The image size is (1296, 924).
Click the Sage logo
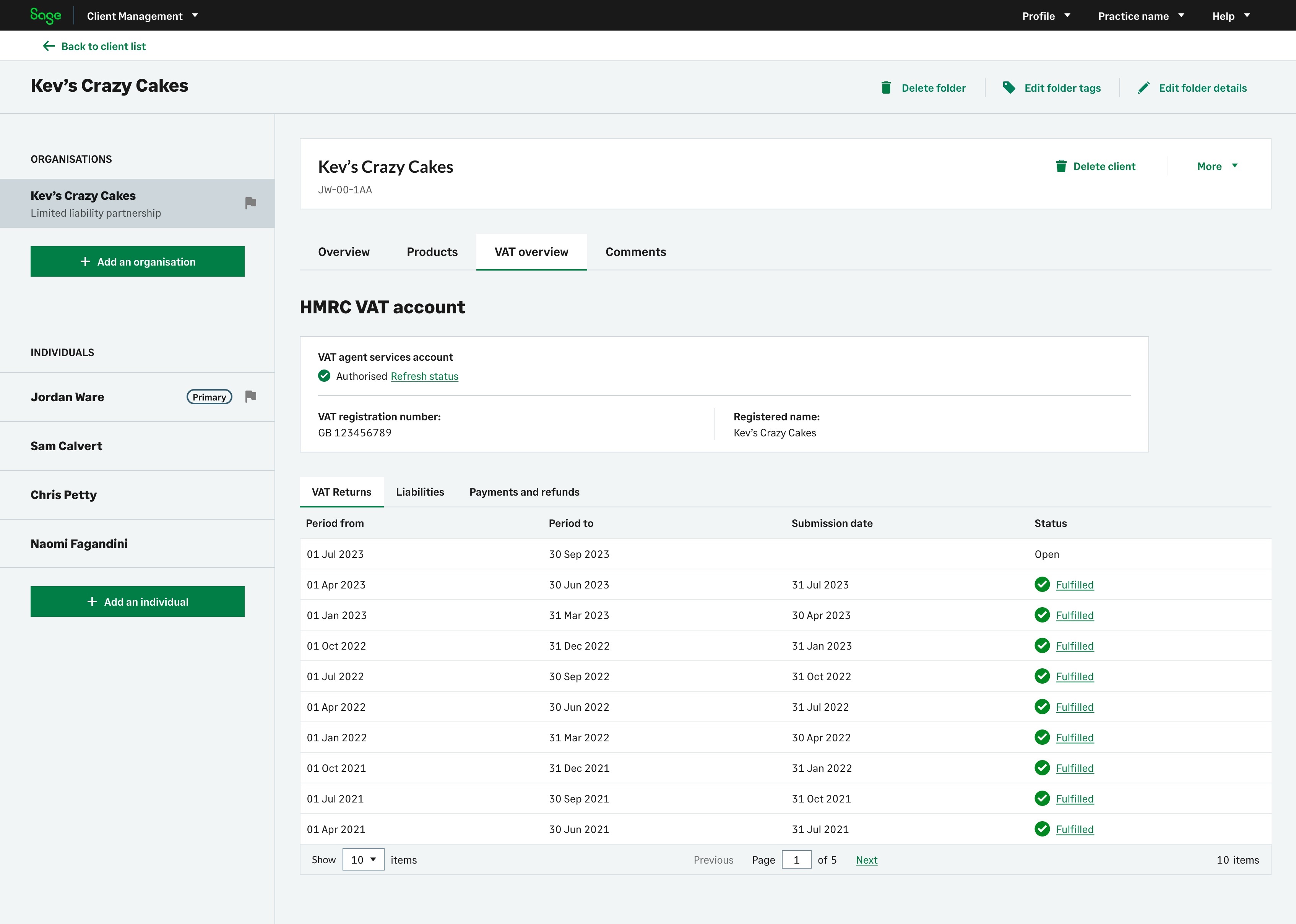[x=45, y=15]
